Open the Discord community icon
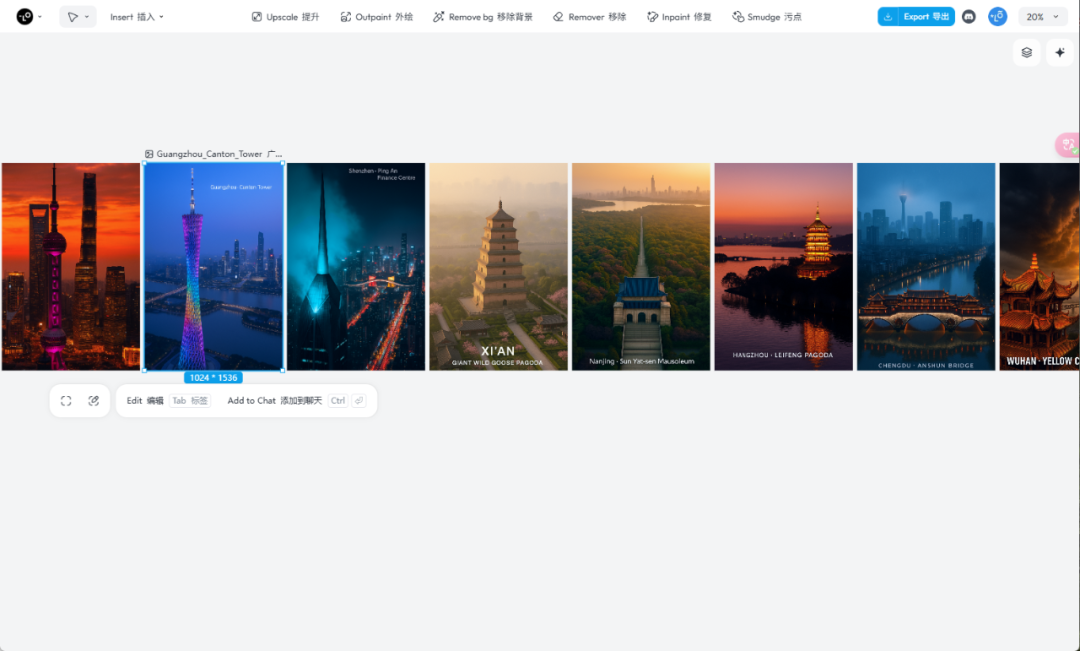1080x651 pixels. [969, 17]
